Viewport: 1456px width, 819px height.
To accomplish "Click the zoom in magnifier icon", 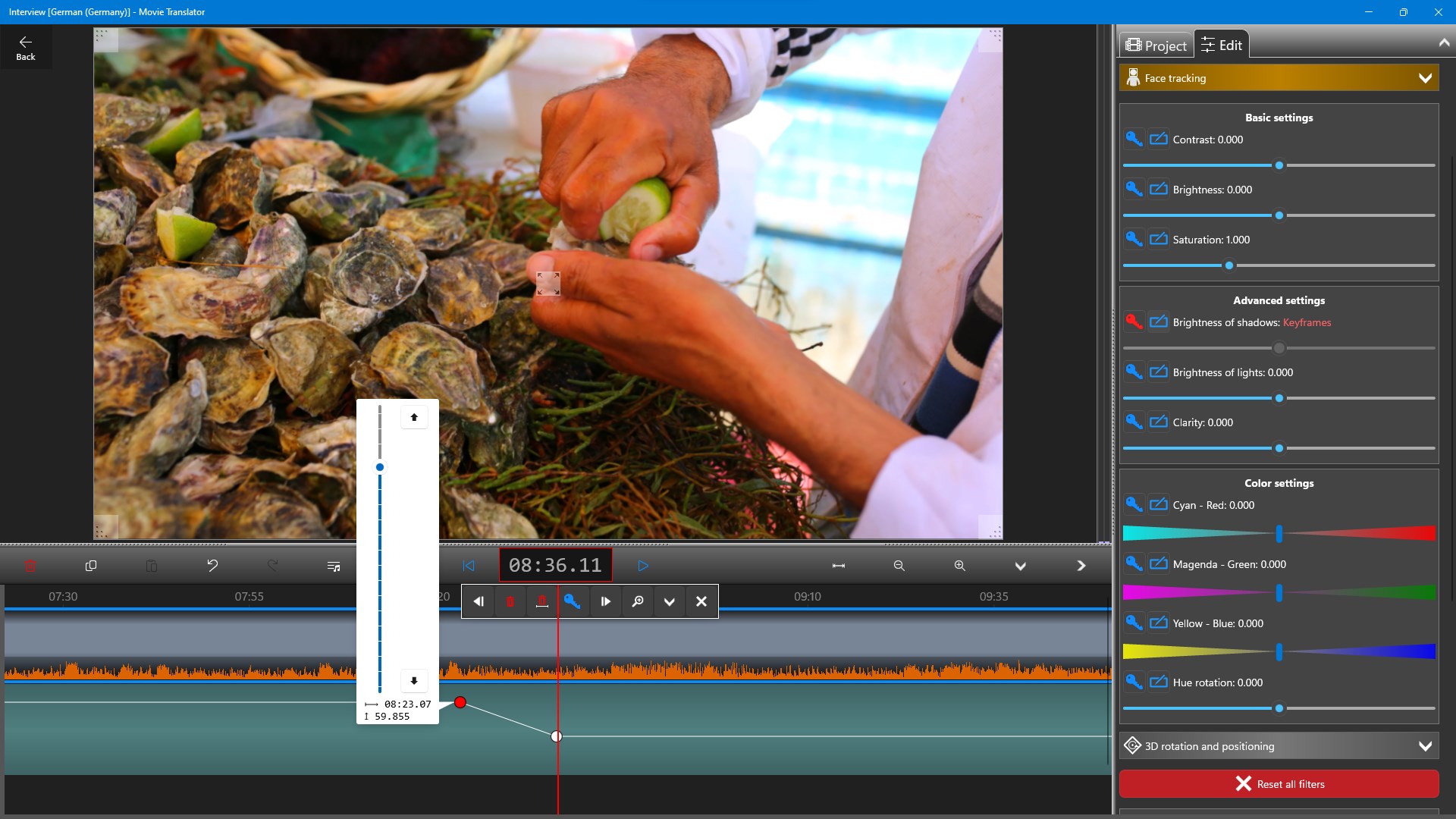I will pyautogui.click(x=960, y=566).
